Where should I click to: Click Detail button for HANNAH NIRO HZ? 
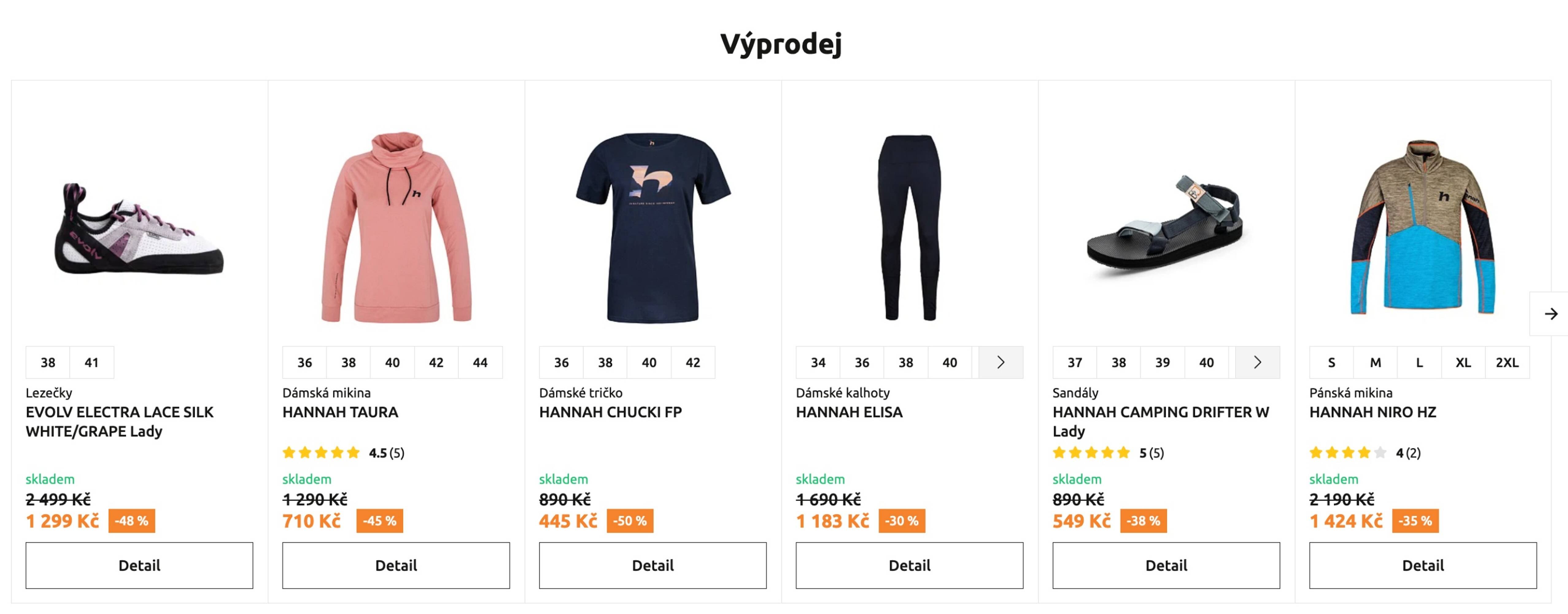1423,565
